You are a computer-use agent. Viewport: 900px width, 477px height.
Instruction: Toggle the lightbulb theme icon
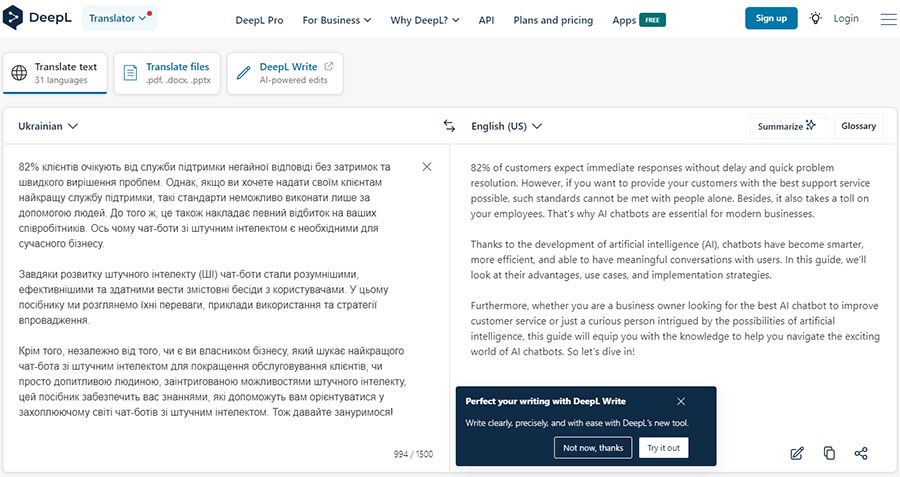[x=815, y=18]
